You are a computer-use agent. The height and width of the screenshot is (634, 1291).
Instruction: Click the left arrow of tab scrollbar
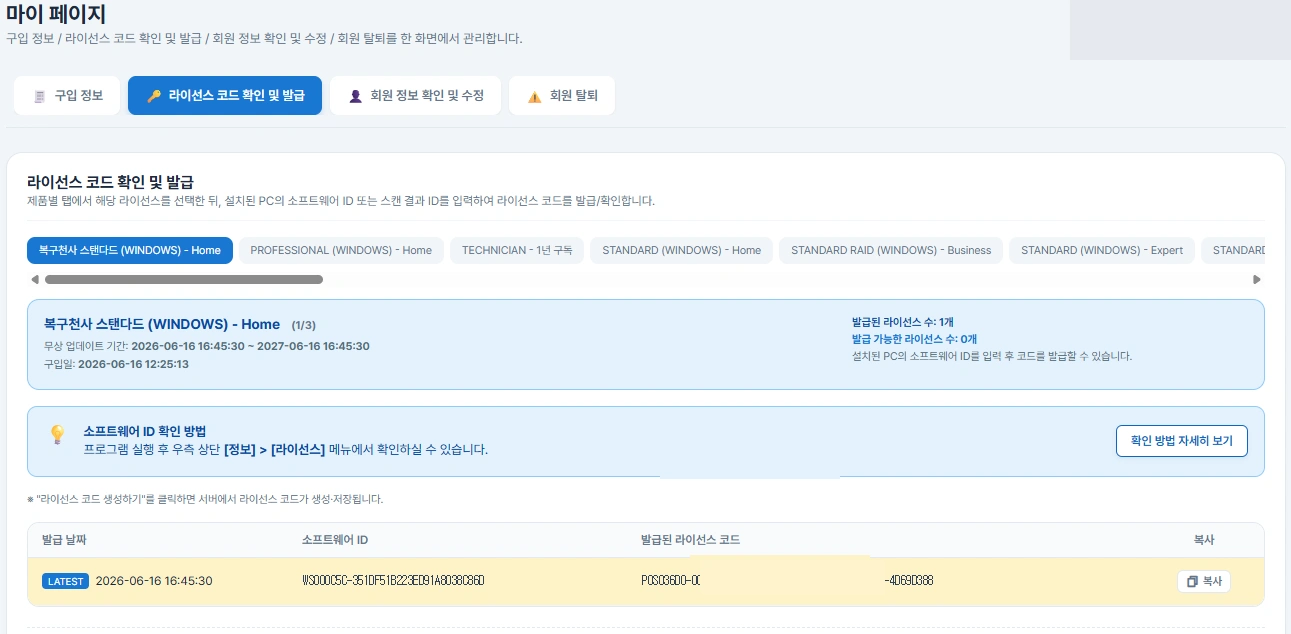coord(35,280)
